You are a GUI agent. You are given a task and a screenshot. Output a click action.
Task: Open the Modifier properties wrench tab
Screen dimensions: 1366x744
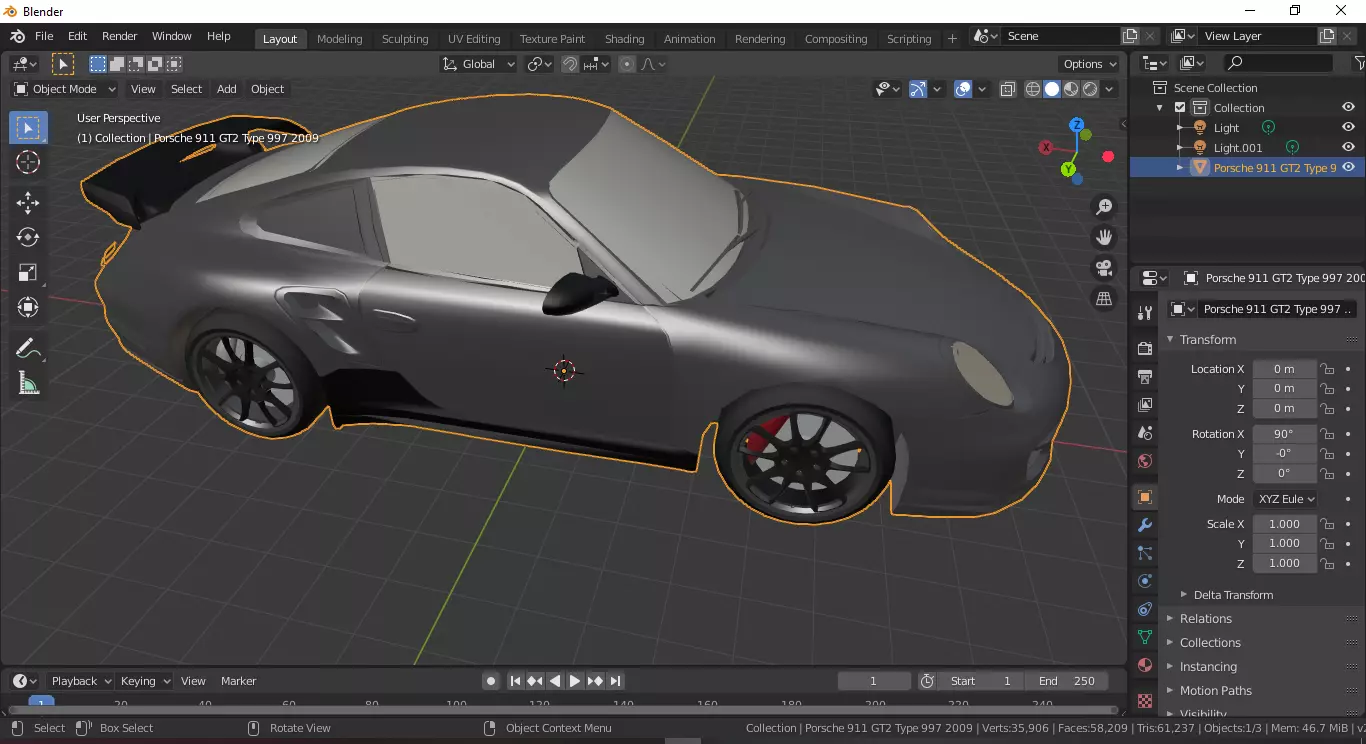[x=1145, y=525]
